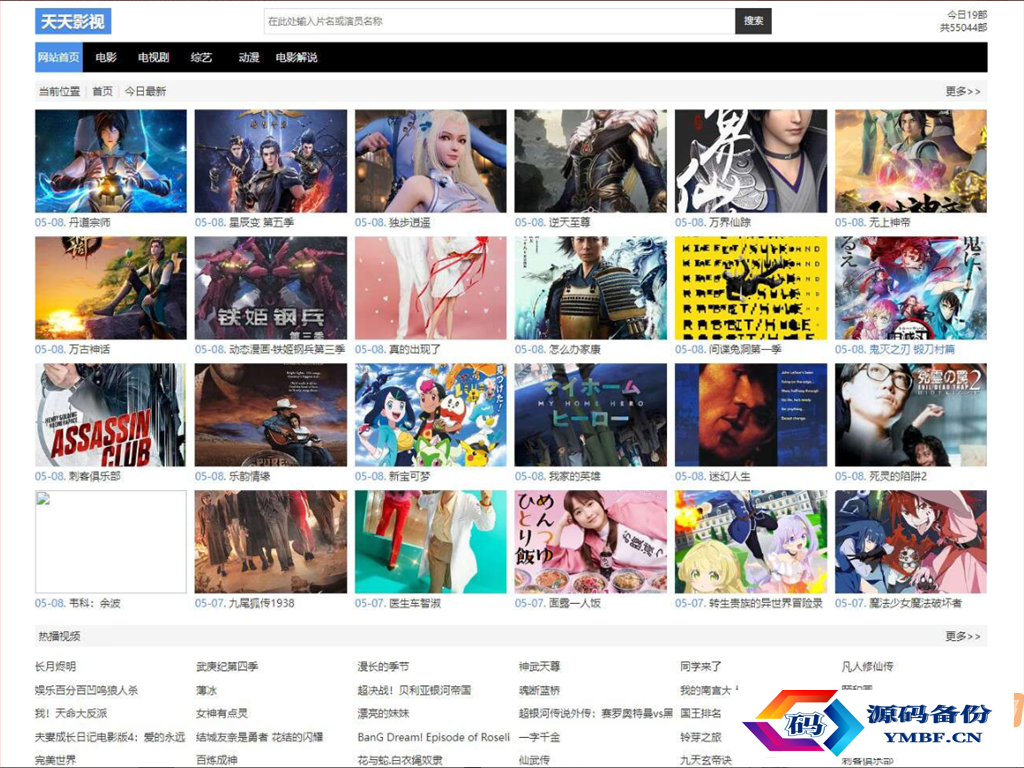Open the 铁姬钢兵第三季 poster thumbnail
This screenshot has height=768, width=1024.
271,288
